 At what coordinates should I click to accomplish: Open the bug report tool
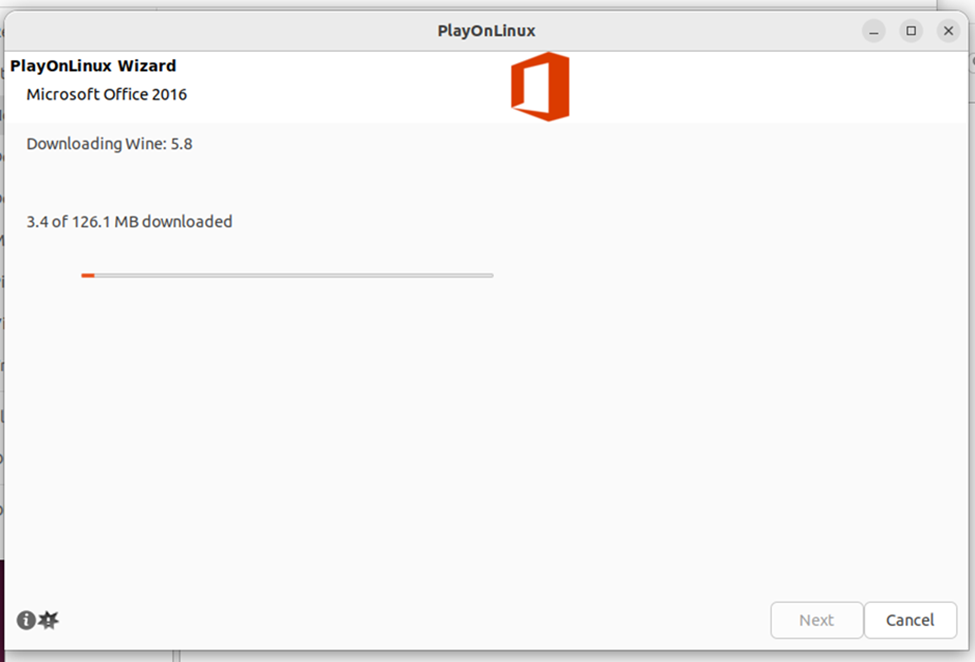pos(46,620)
